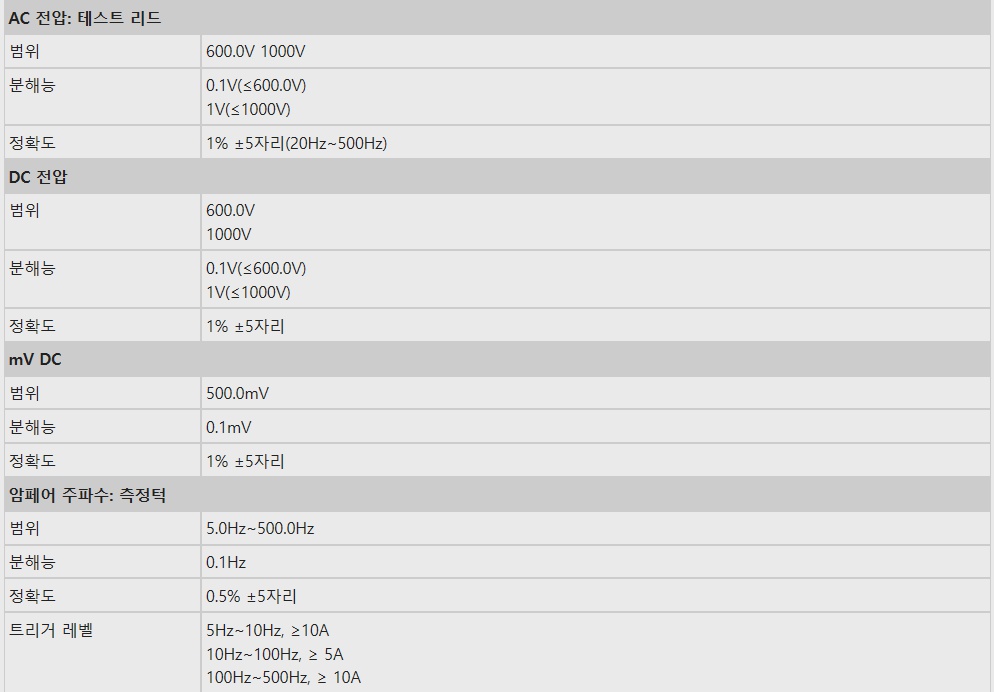Click the '100Hz~500Hz, ≥ 10A' trigger level line
This screenshot has width=994, height=692.
283,678
